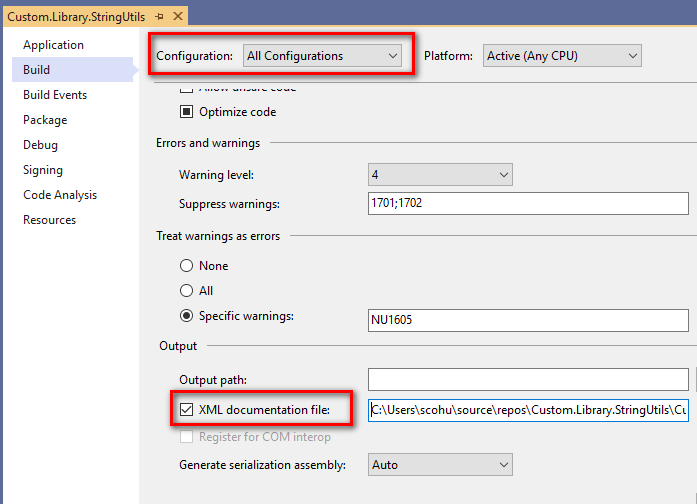Toggle the XML documentation file checkbox
Screen dimensions: 697x504
point(186,409)
